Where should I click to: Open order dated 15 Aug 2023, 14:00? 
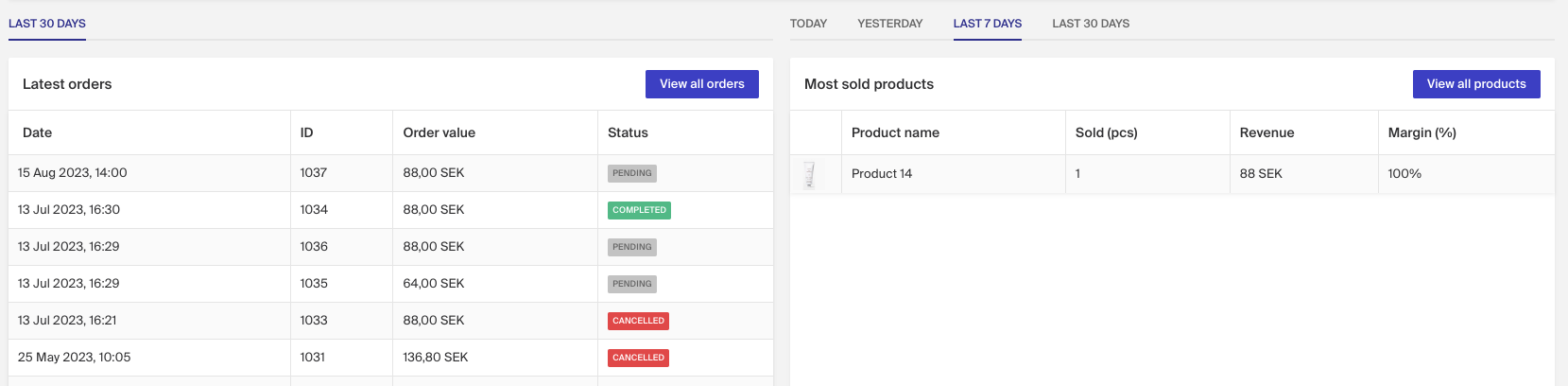(73, 173)
